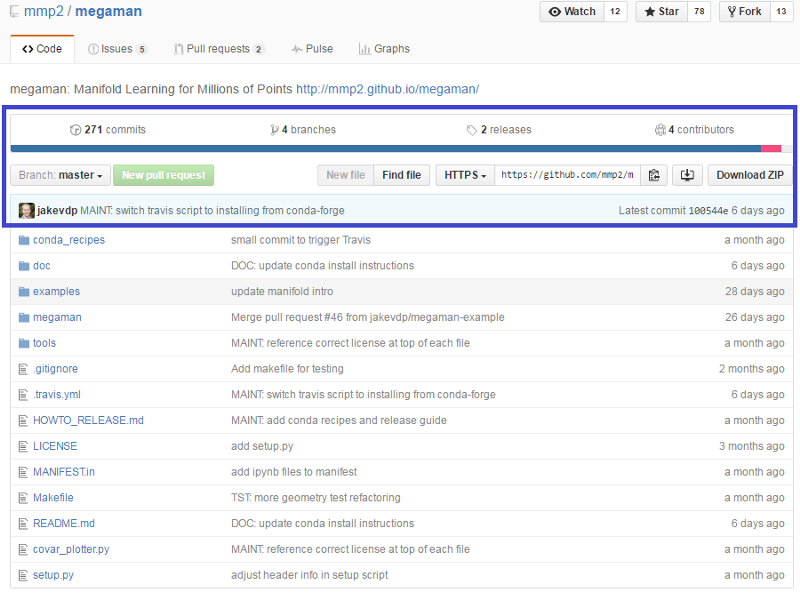
Task: Open the covar_plotter.py file link
Action: [x=71, y=549]
